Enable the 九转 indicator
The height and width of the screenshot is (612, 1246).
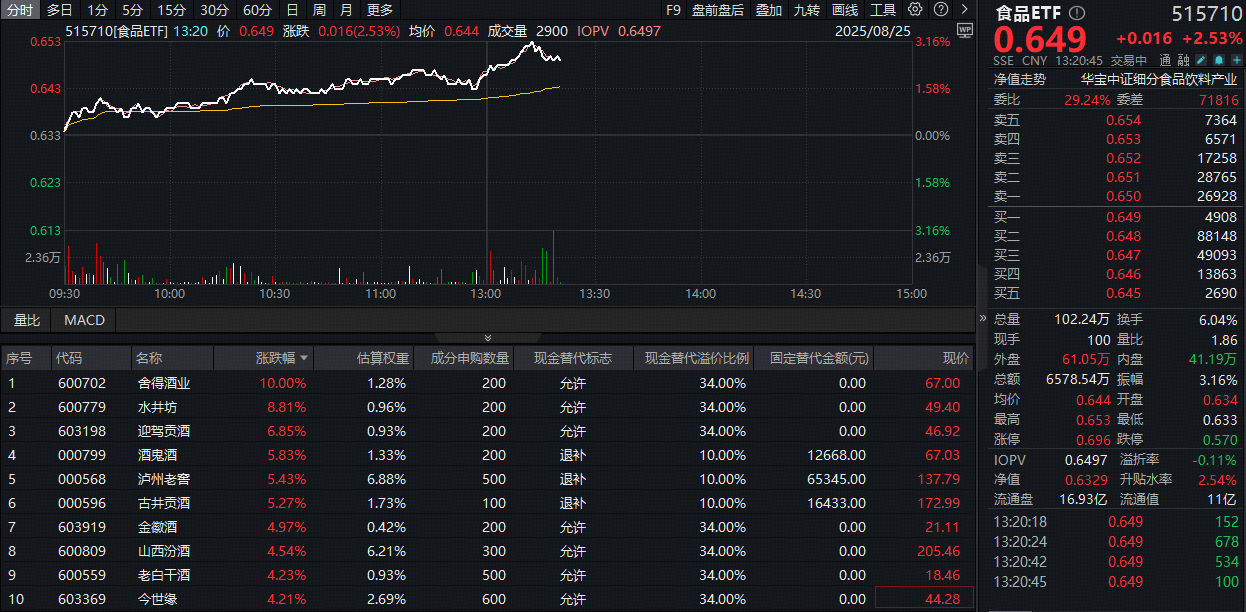(x=806, y=9)
